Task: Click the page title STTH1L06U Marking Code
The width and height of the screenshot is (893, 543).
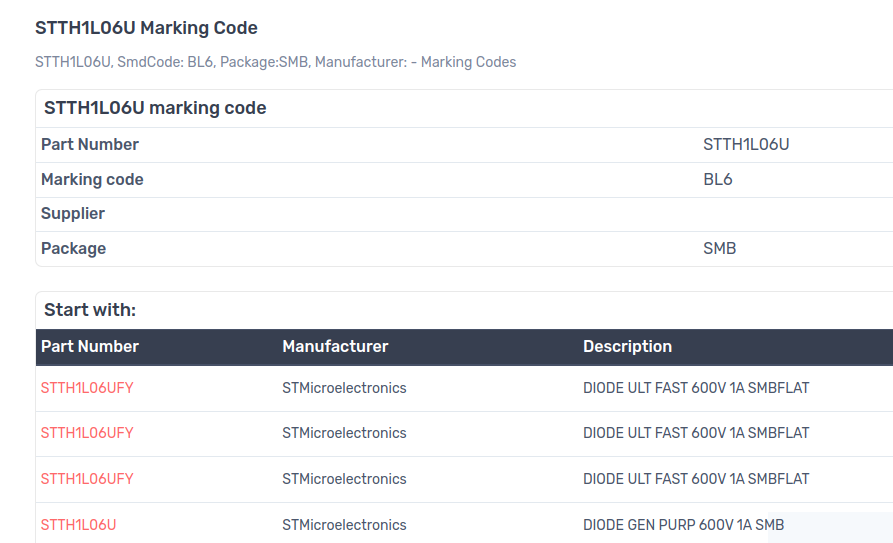Action: point(146,28)
